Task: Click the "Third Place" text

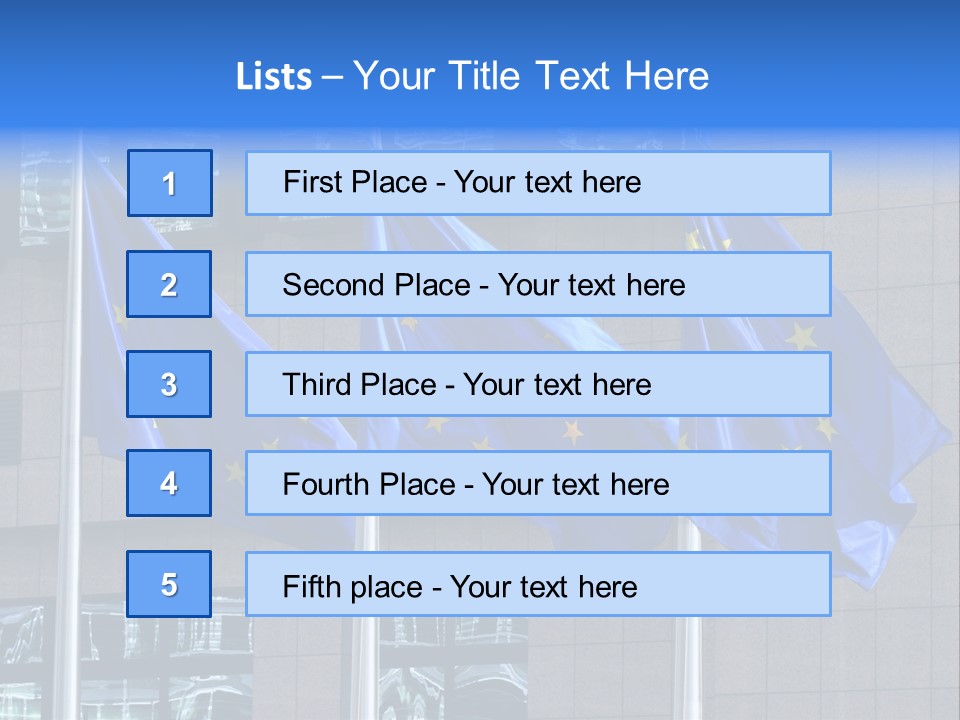Action: tap(360, 385)
